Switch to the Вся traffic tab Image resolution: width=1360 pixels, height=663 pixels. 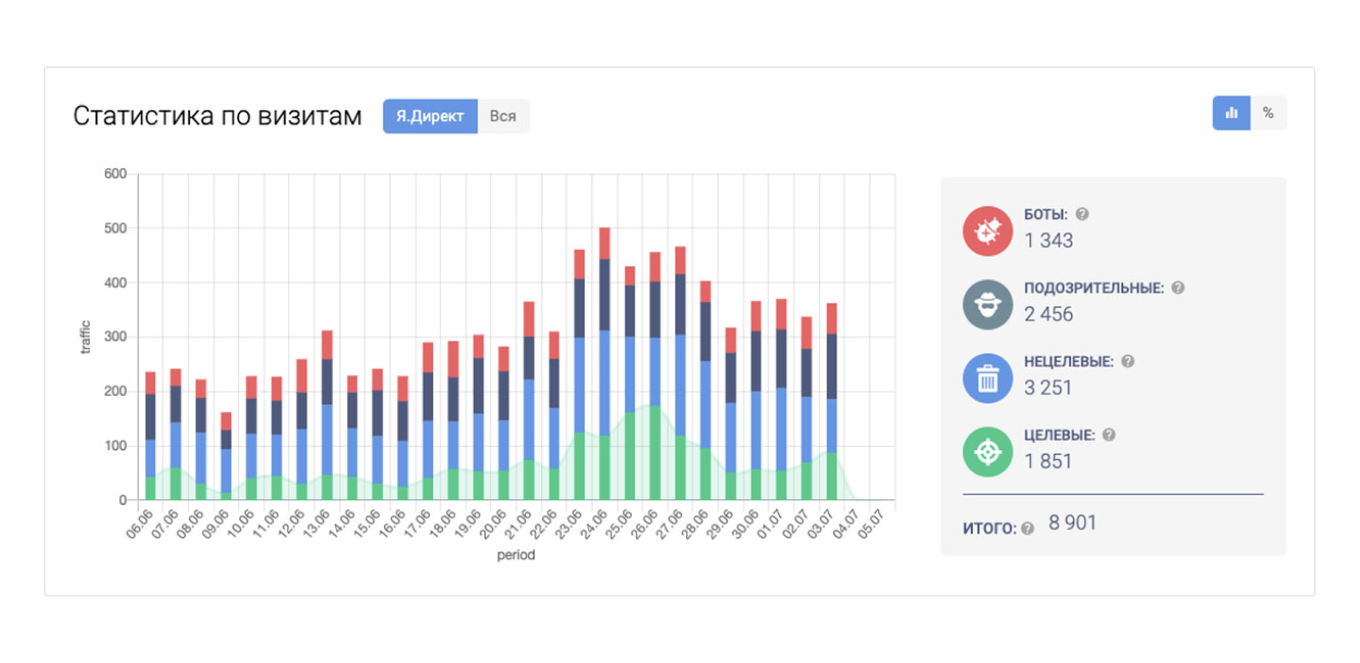click(503, 116)
